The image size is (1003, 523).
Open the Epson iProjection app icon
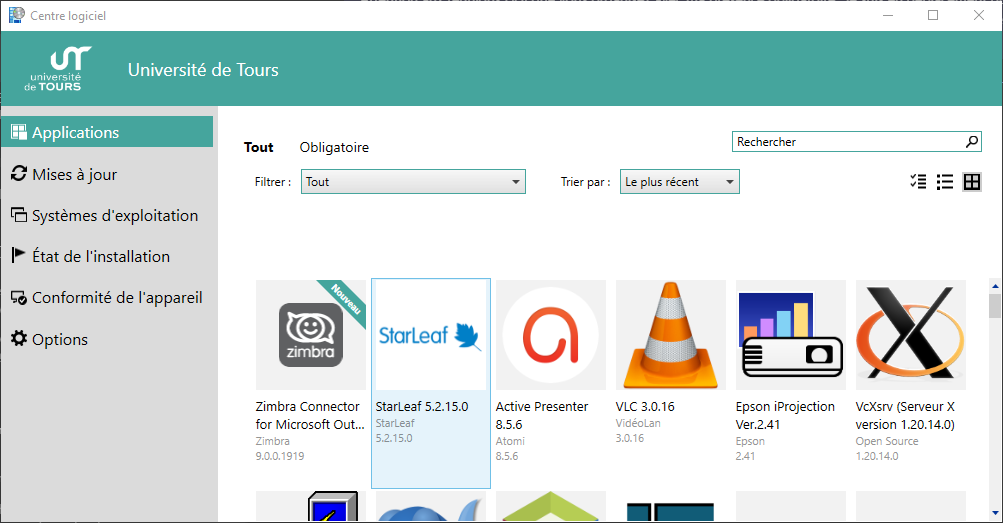791,335
